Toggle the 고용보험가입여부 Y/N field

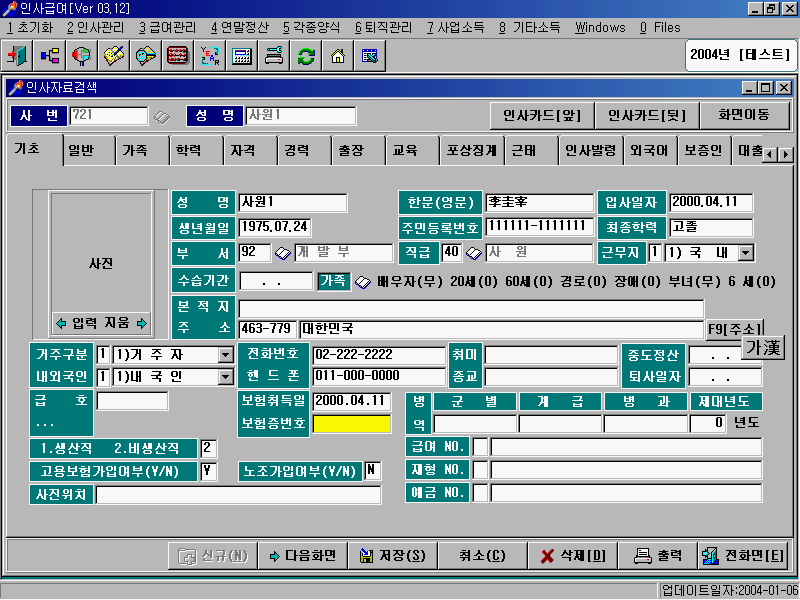(210, 472)
